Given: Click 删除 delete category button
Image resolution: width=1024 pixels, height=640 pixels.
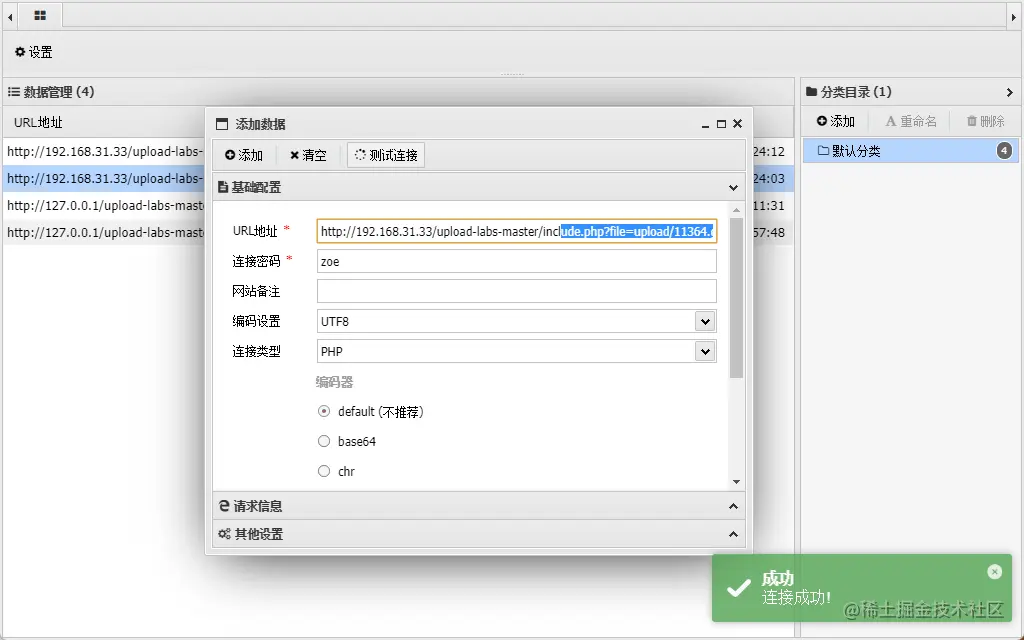Looking at the screenshot, I should tap(985, 121).
